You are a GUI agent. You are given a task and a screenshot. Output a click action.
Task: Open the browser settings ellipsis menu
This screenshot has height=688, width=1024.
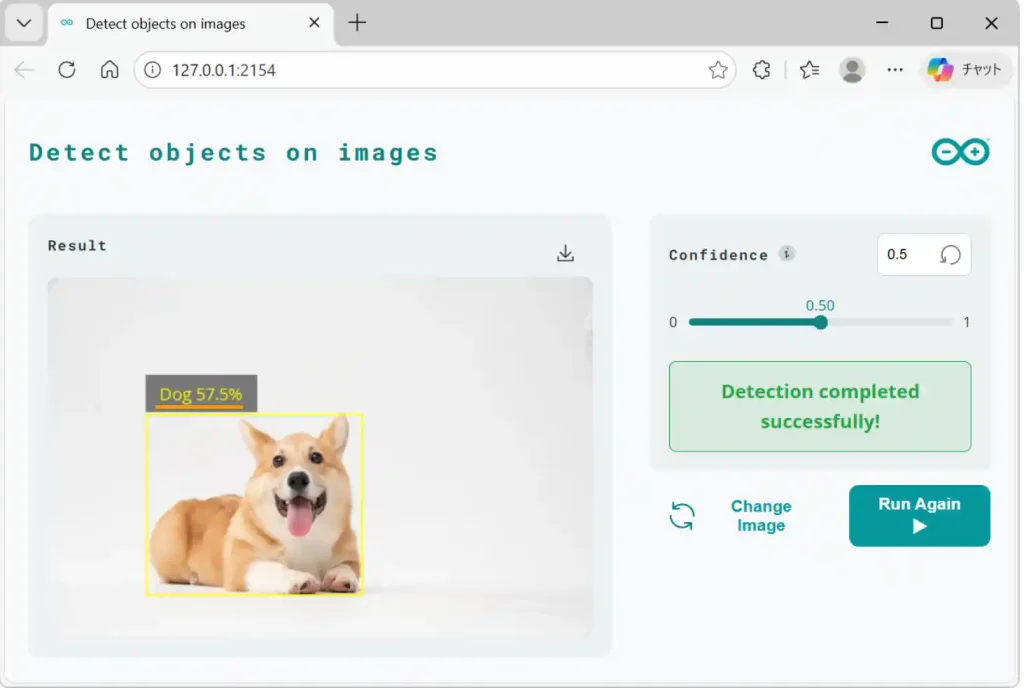tap(895, 69)
